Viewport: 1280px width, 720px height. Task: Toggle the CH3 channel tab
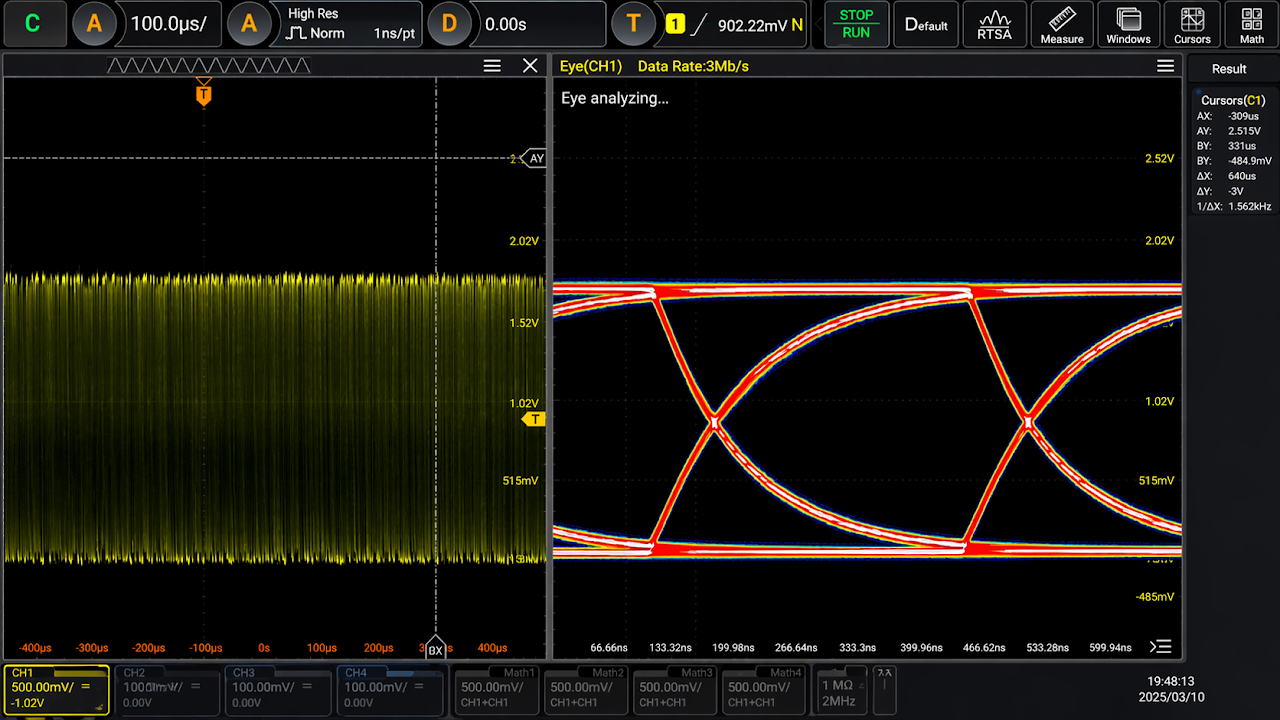pos(277,690)
